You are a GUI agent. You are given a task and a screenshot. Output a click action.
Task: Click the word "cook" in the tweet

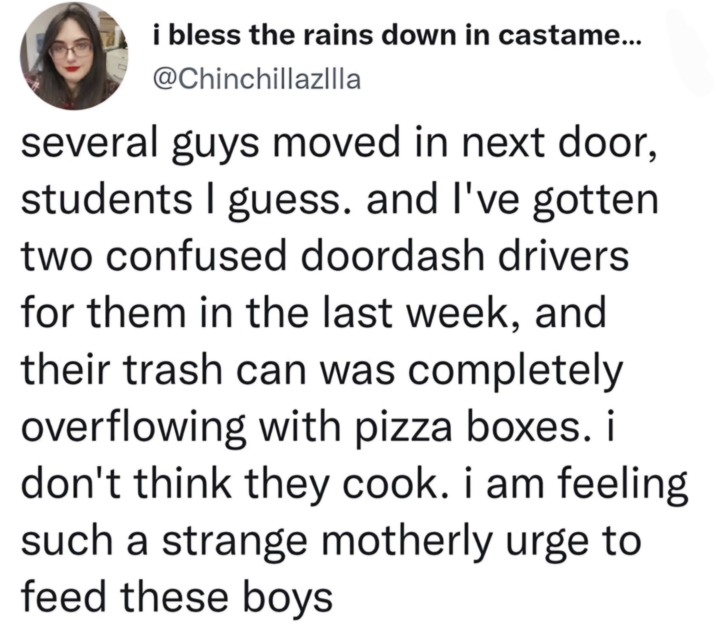tap(396, 486)
